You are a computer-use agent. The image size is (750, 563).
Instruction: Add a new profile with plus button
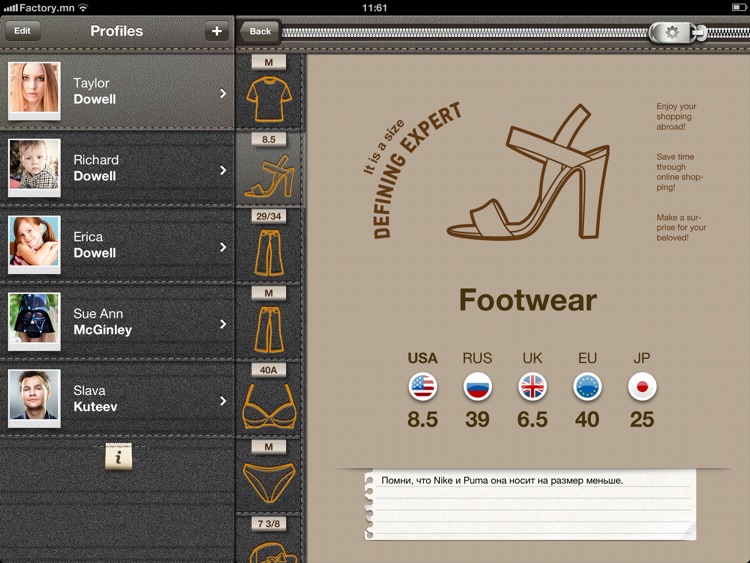click(217, 31)
